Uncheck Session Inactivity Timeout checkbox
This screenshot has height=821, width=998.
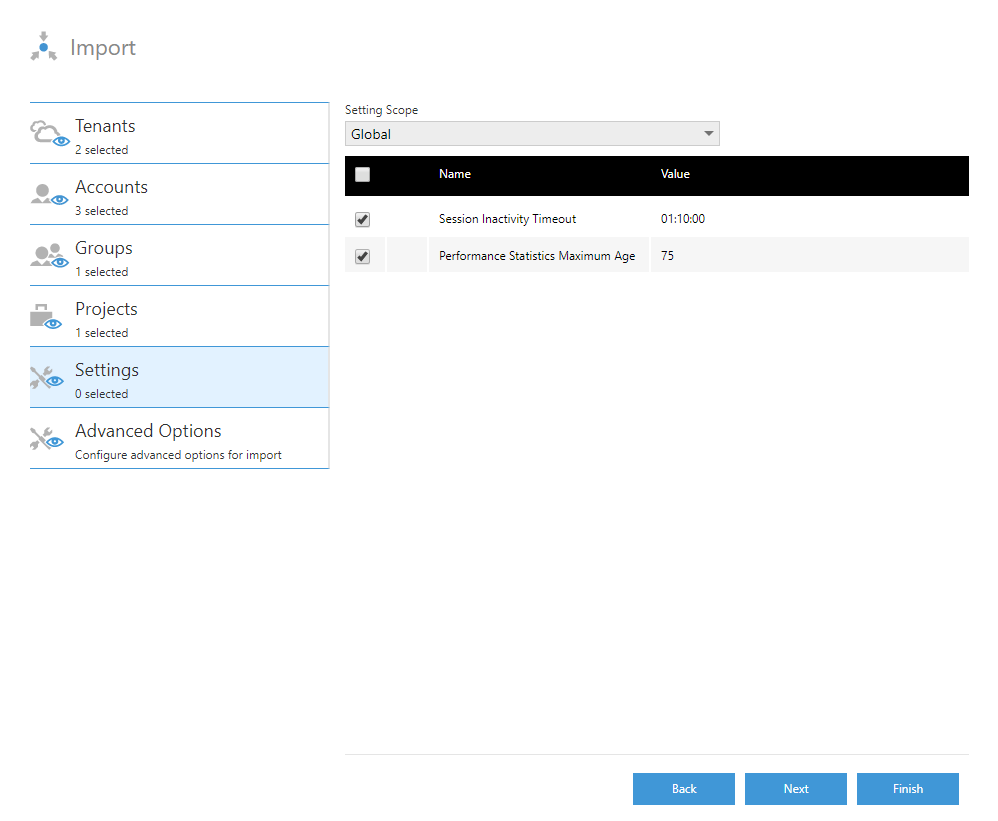362,219
